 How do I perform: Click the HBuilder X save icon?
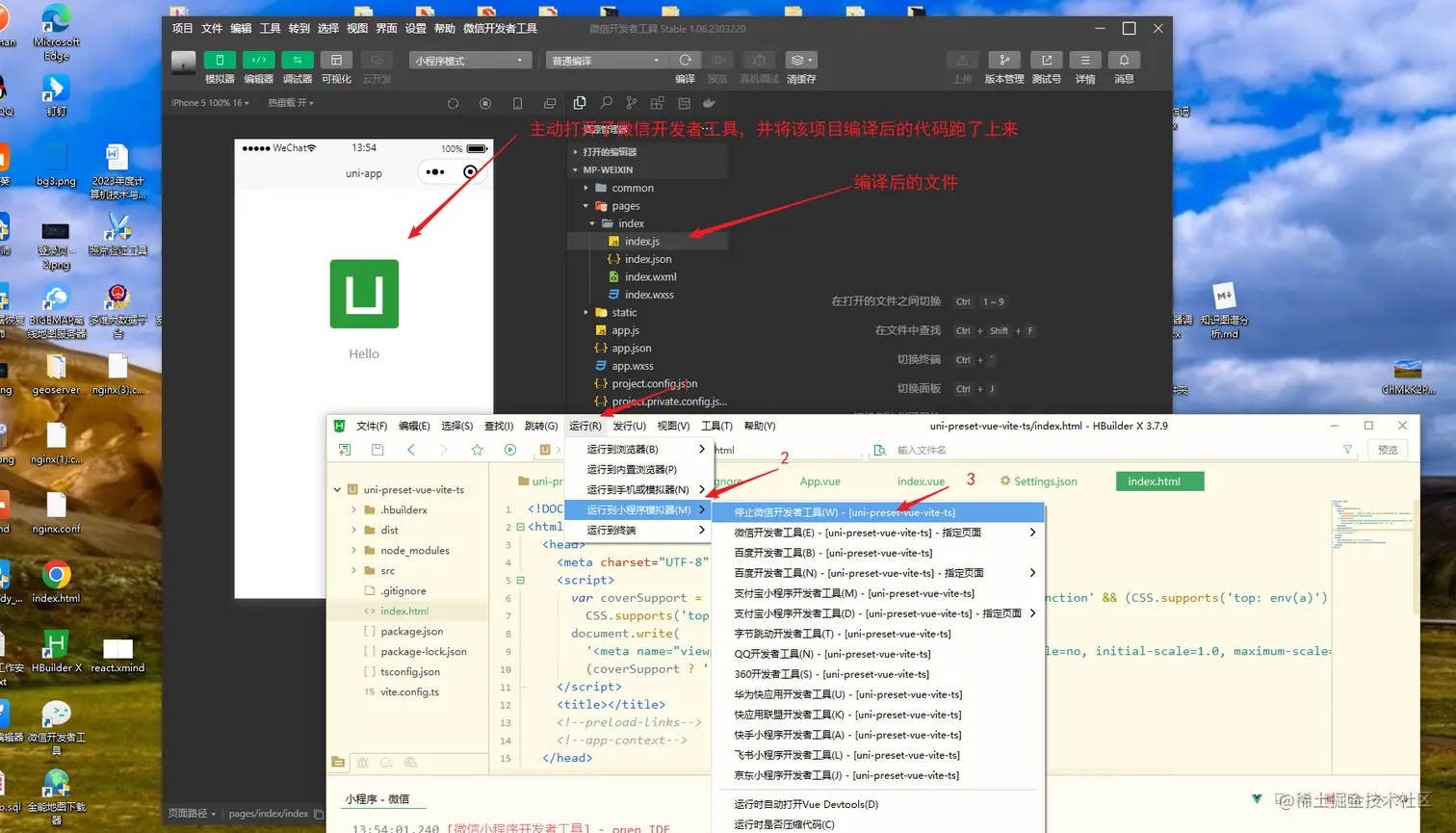pyautogui.click(x=377, y=450)
